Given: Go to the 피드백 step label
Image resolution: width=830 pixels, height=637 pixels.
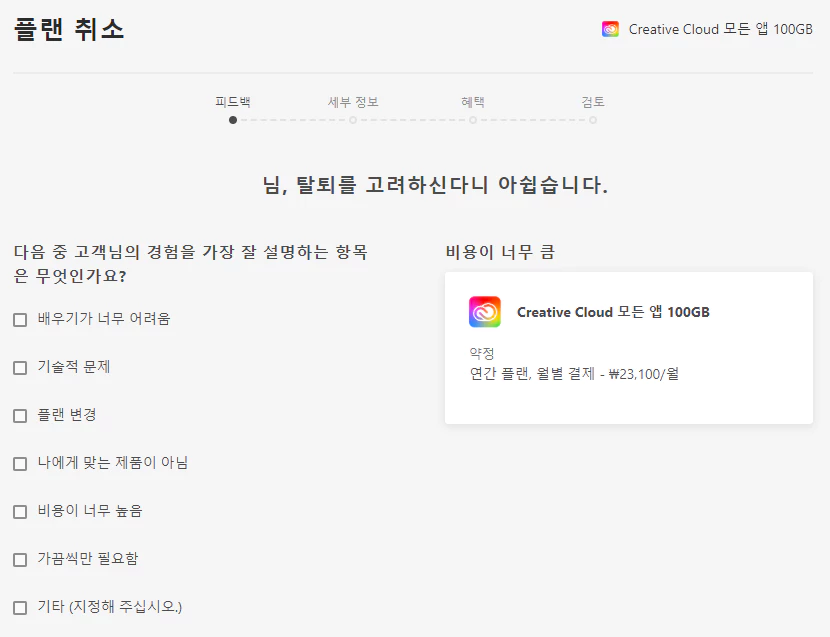Looking at the screenshot, I should click(x=233, y=102).
